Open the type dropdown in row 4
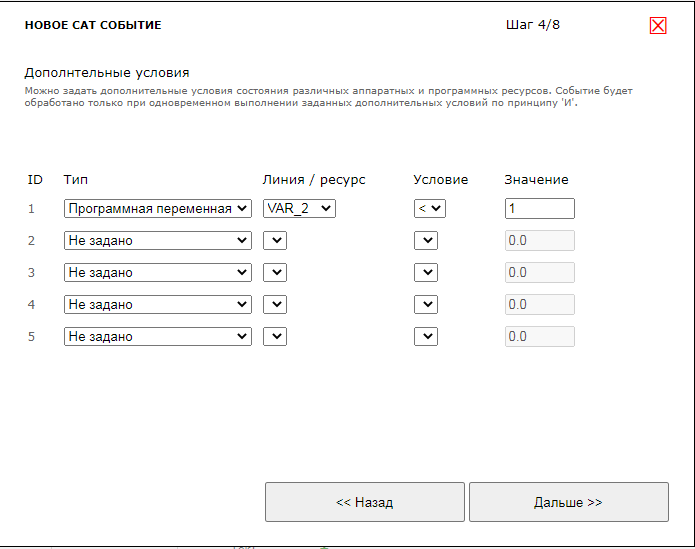695x549 pixels. click(157, 304)
